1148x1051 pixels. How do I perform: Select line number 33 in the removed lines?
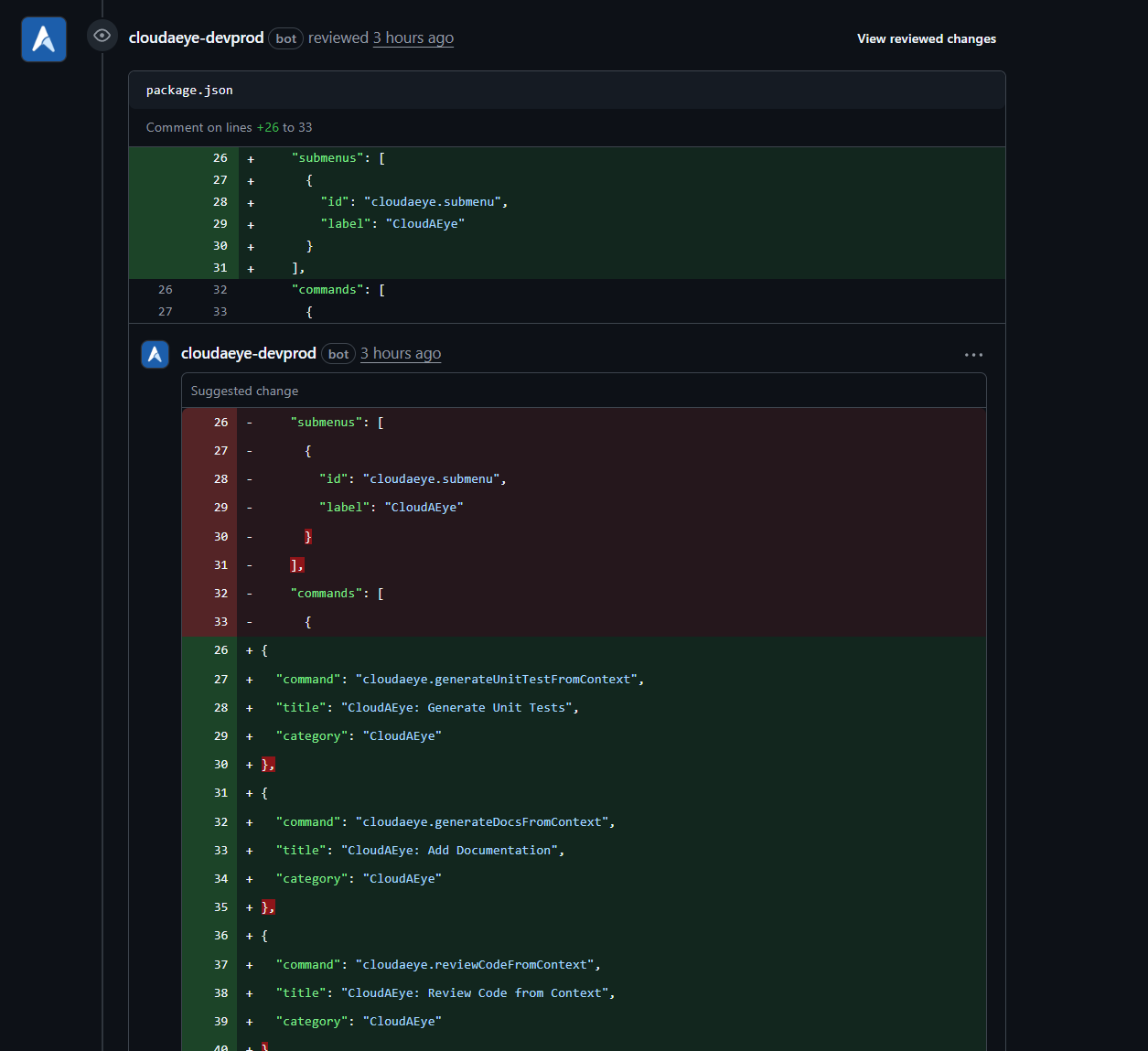point(220,621)
